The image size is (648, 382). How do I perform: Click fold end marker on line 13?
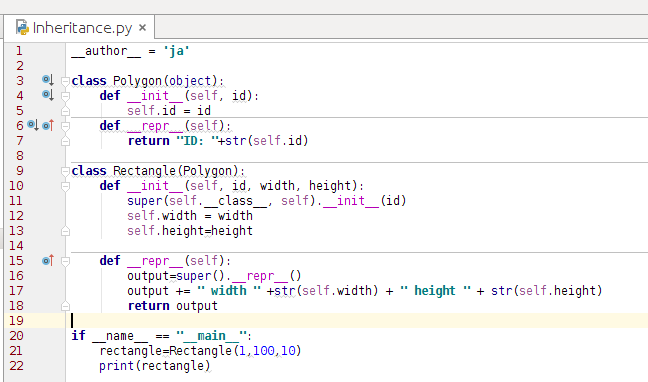coord(65,232)
